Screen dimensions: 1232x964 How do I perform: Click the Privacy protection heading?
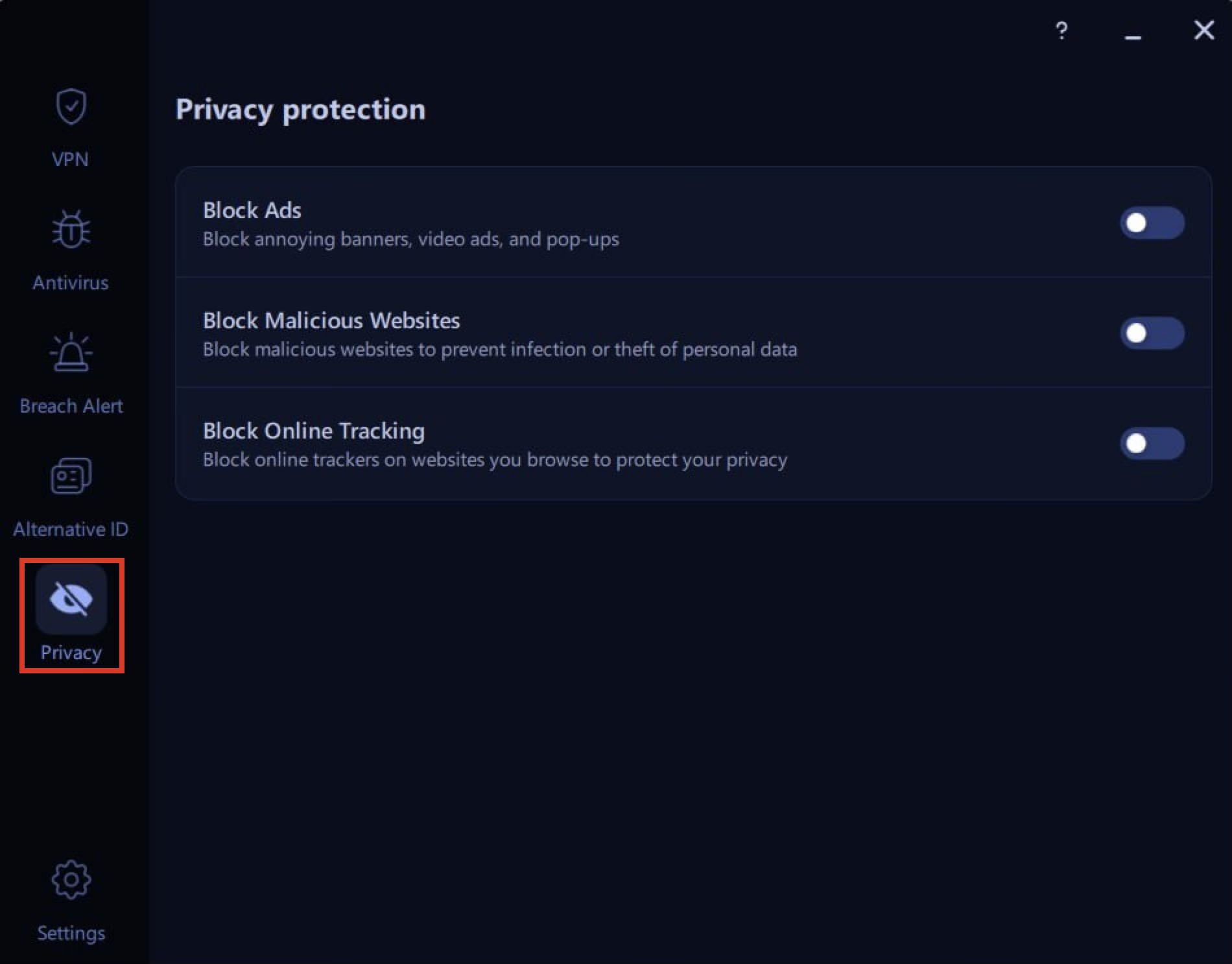[300, 109]
